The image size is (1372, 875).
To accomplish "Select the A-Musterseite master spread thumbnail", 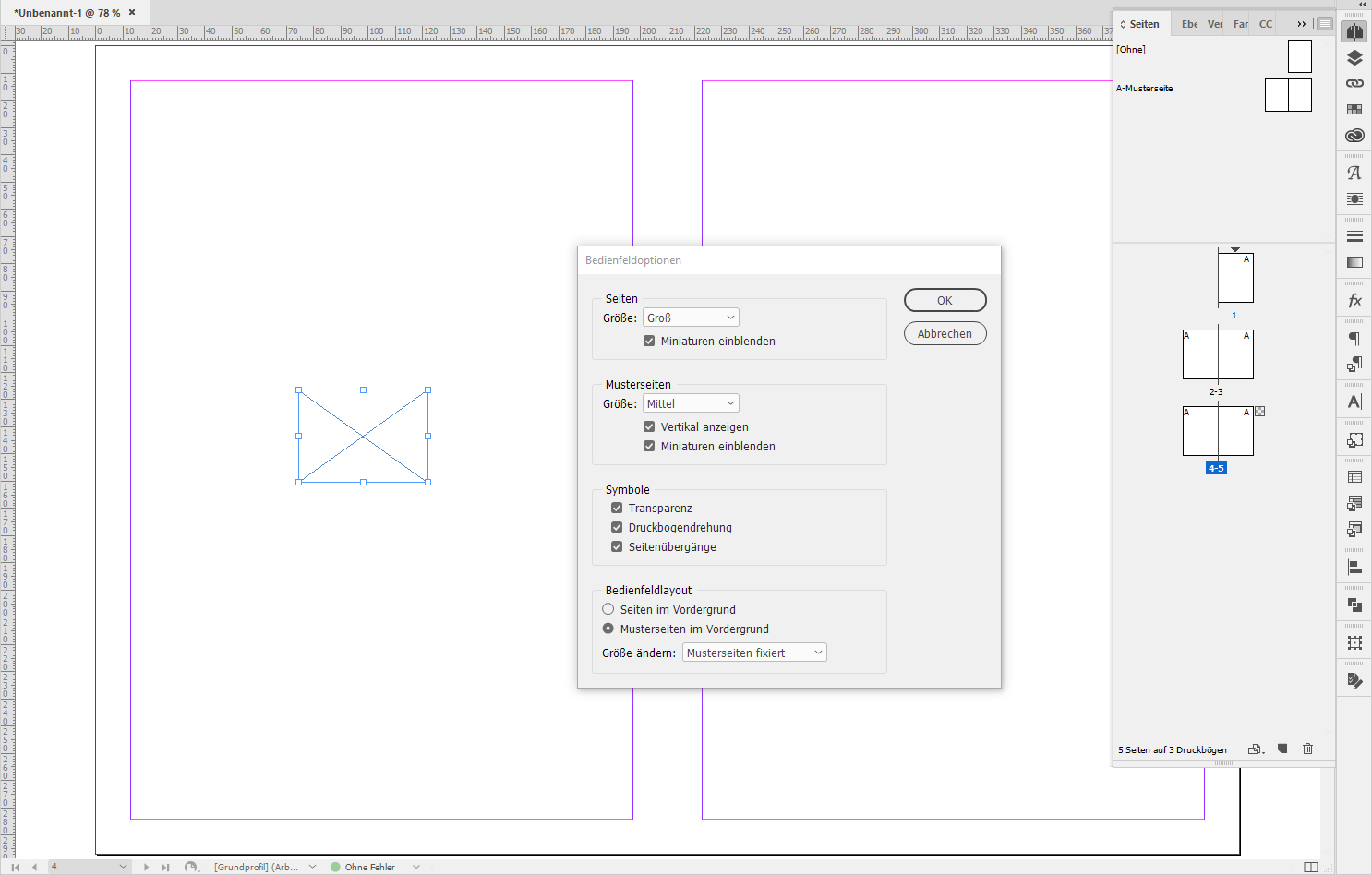I will point(1288,95).
